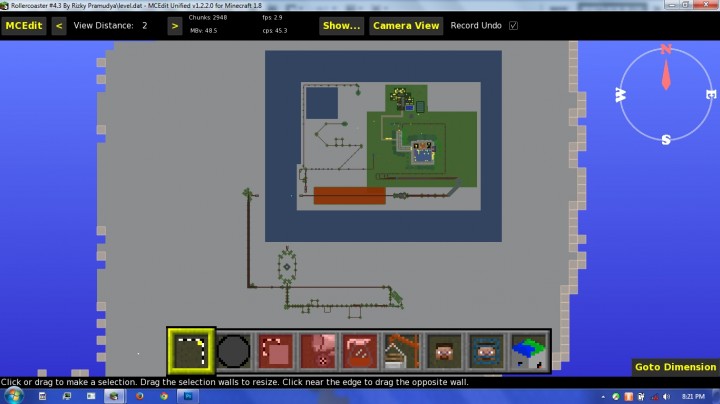720x404 pixels.
Task: Select the Brush tool (dark circle icon)
Action: click(233, 352)
